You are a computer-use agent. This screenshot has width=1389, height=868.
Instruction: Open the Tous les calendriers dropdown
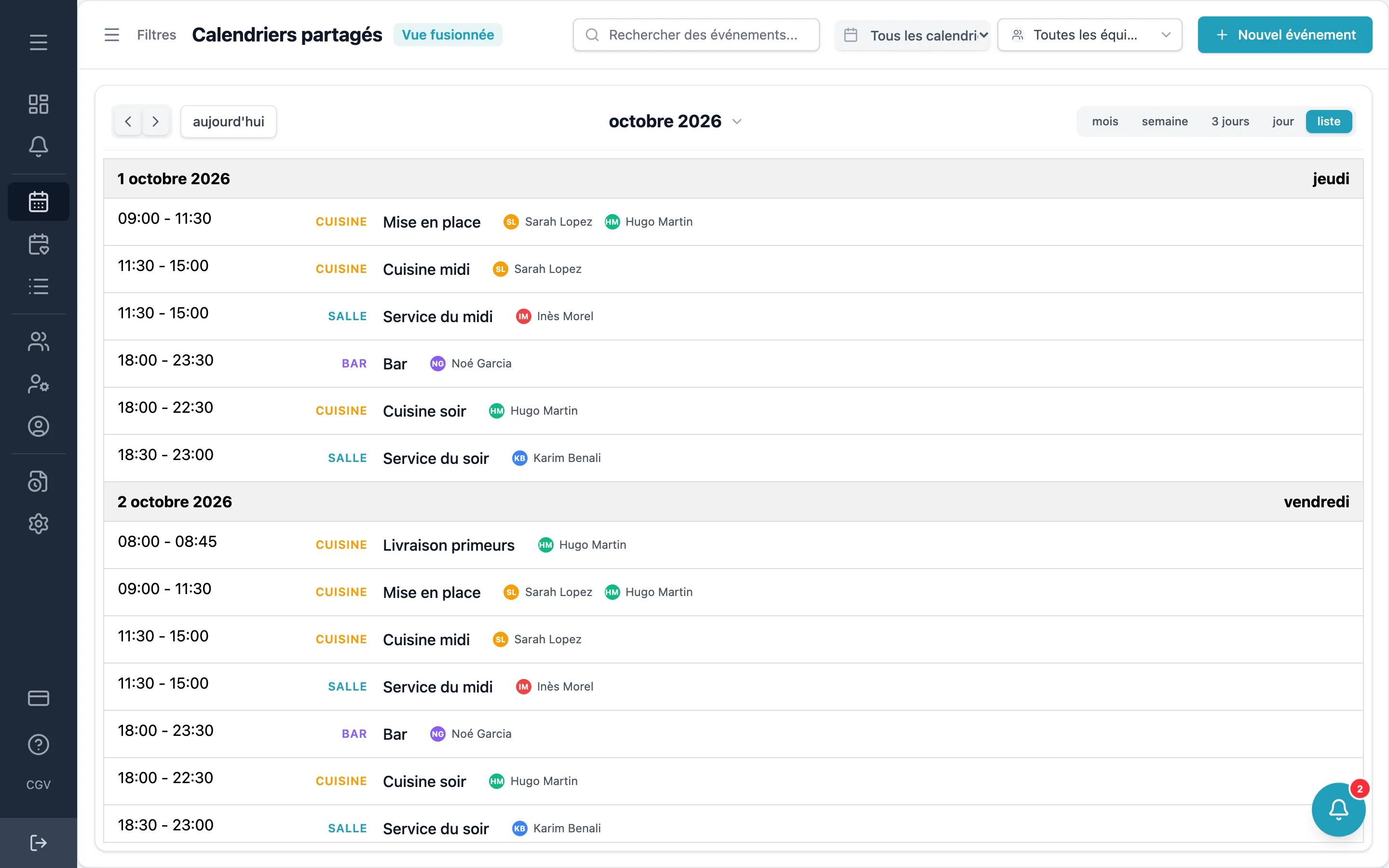pyautogui.click(x=912, y=35)
